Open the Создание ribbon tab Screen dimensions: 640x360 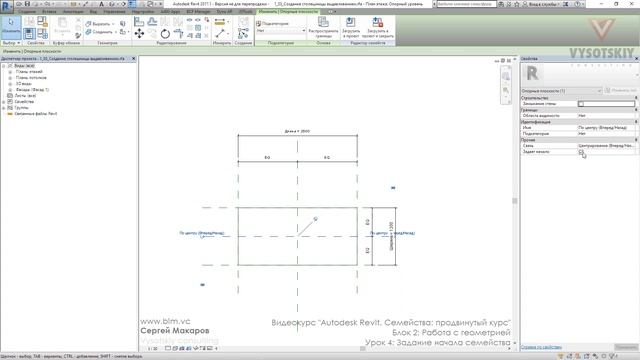point(27,11)
